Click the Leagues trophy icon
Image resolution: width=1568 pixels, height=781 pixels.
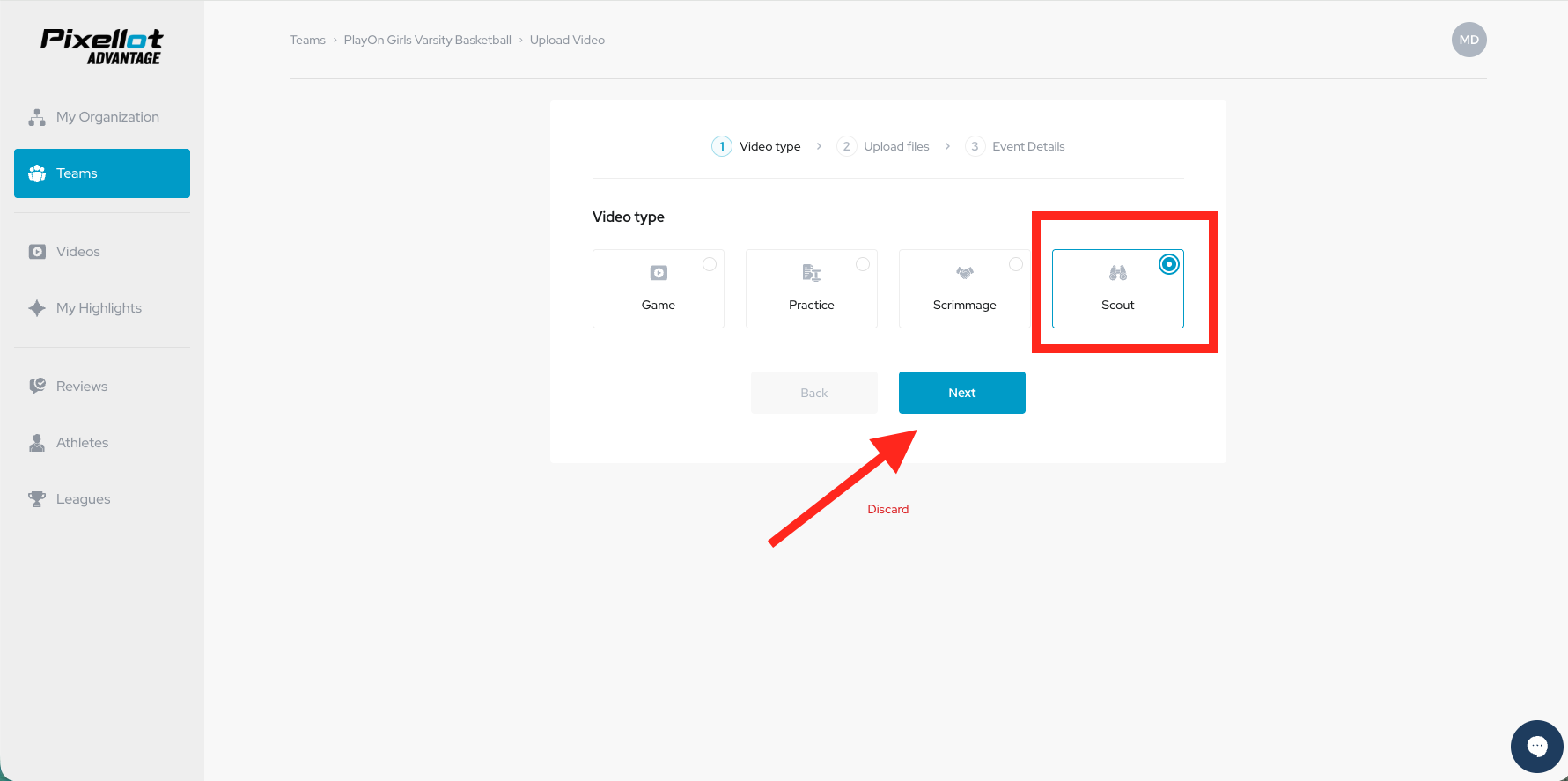click(37, 499)
